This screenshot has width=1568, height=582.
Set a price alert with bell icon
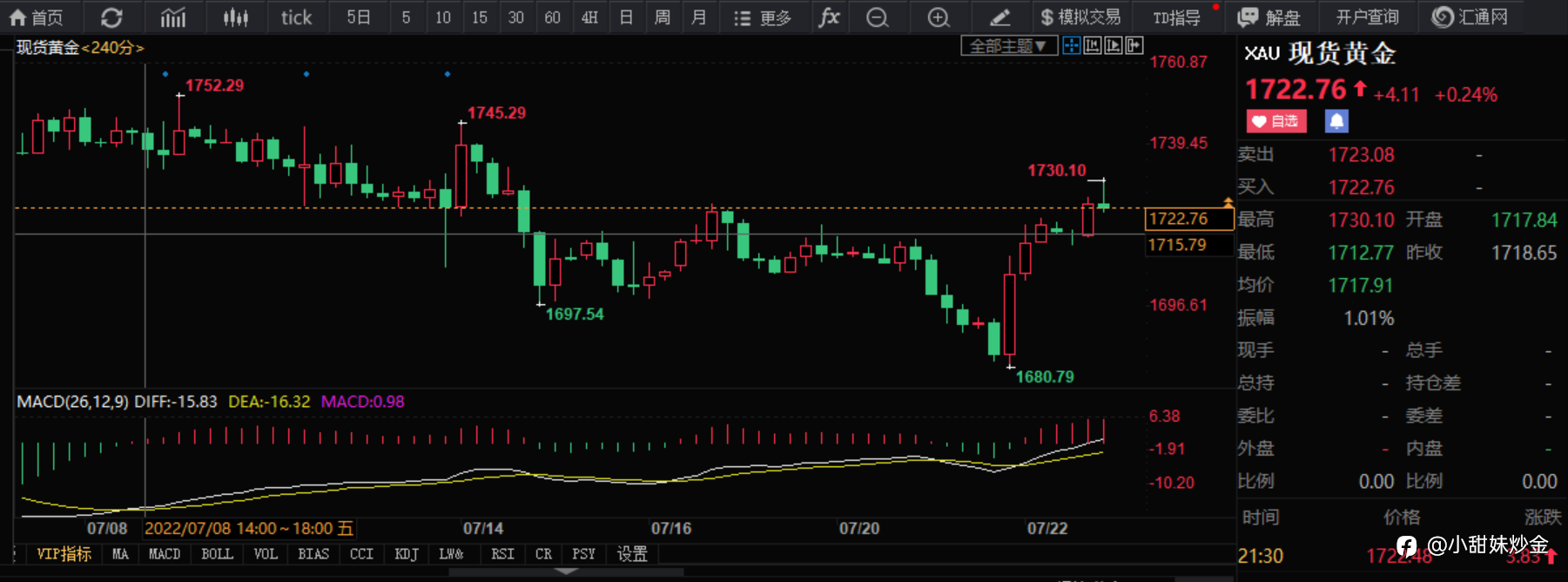click(1336, 121)
